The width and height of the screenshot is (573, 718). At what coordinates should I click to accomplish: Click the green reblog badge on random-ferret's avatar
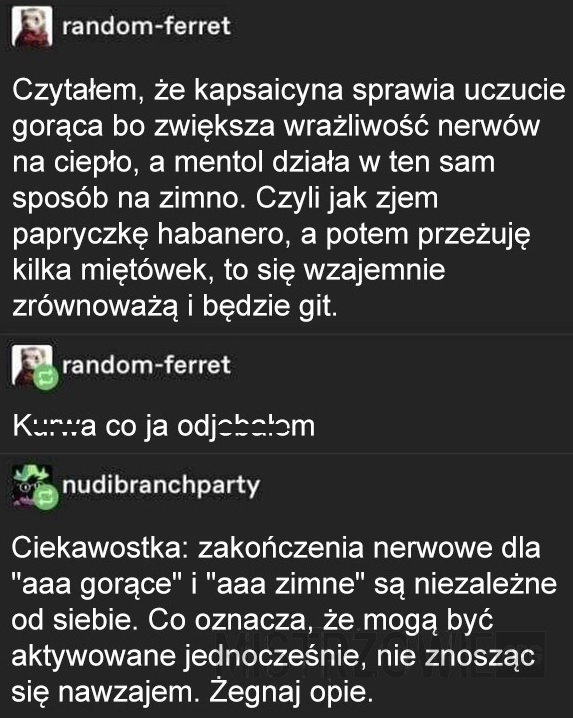pos(46,378)
